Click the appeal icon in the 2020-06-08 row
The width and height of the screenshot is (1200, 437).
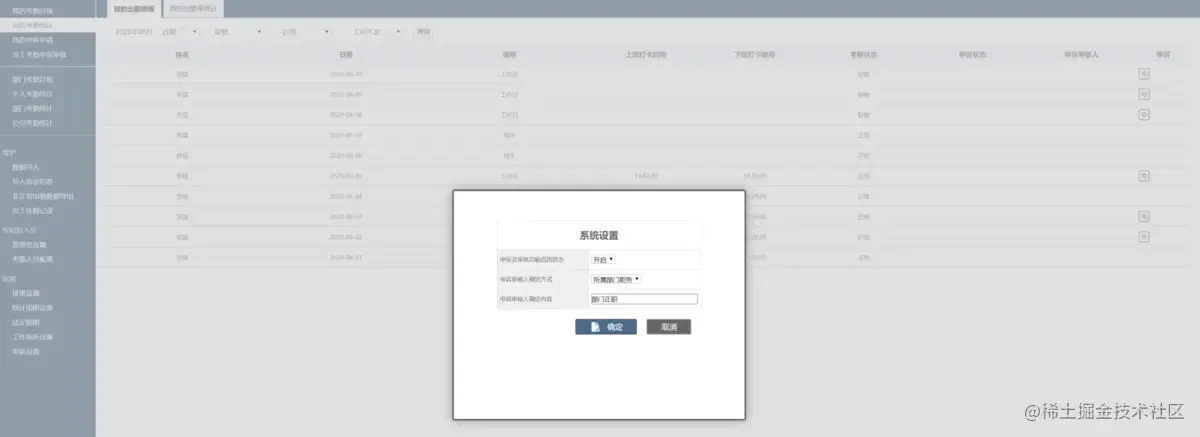1143,114
